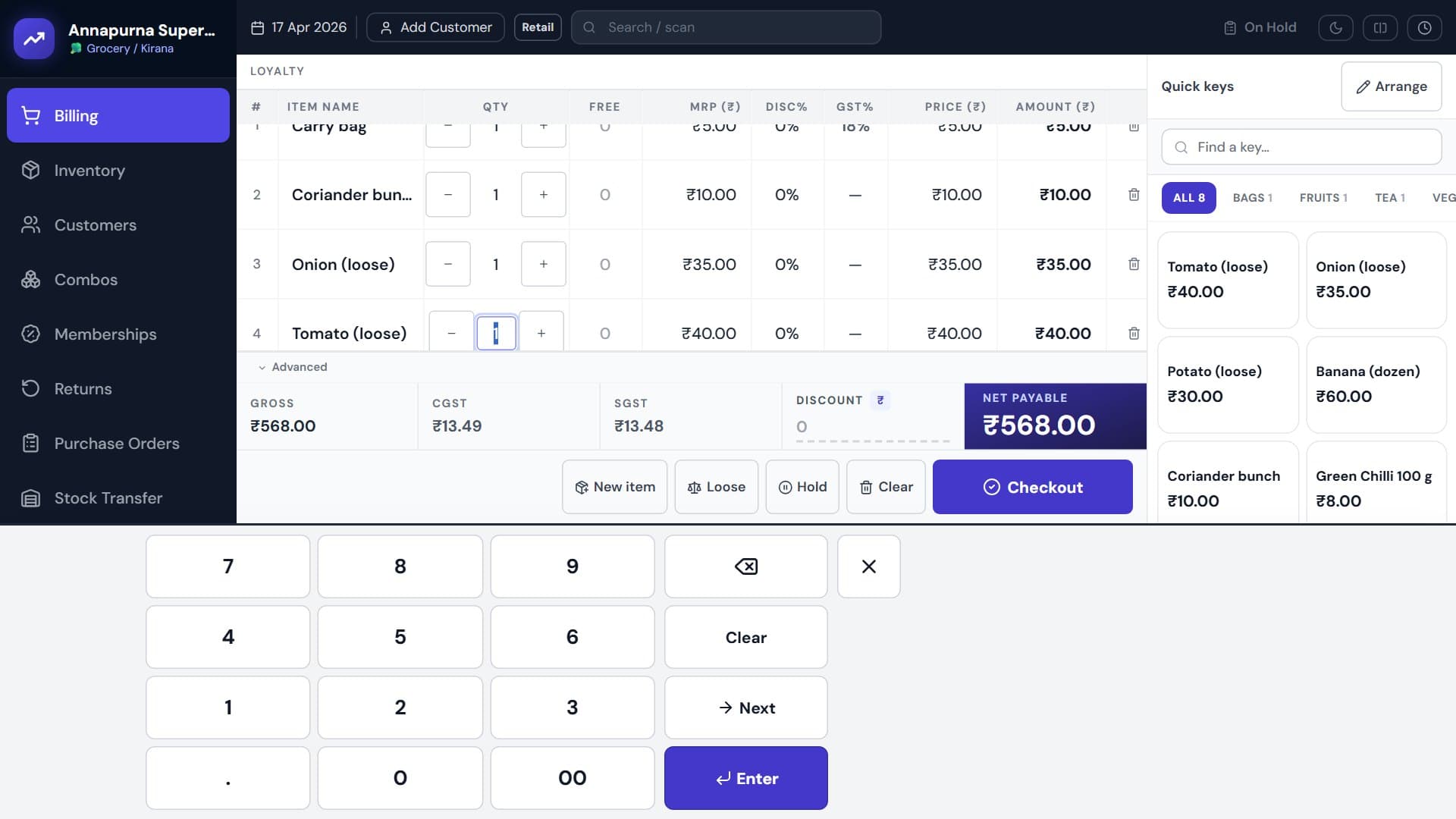
Task: Select the BAGS 1 tab
Action: click(1252, 198)
